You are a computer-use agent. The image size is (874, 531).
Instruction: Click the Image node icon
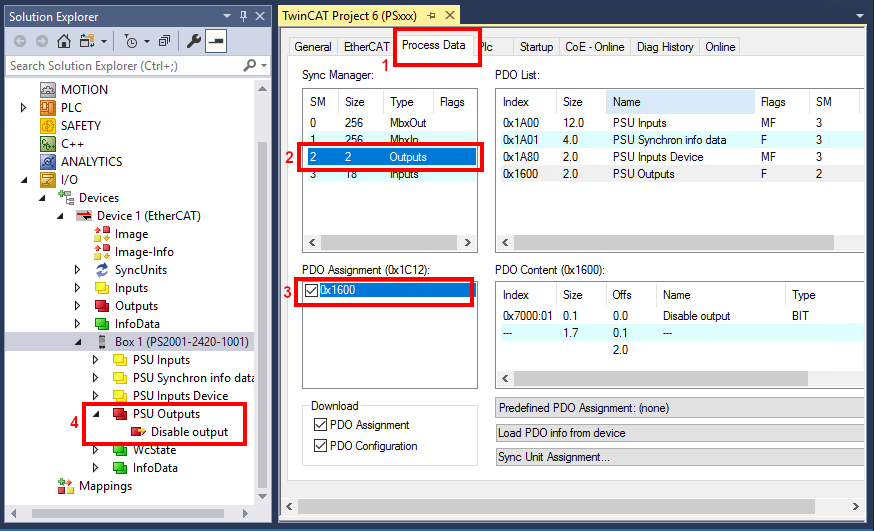[102, 233]
